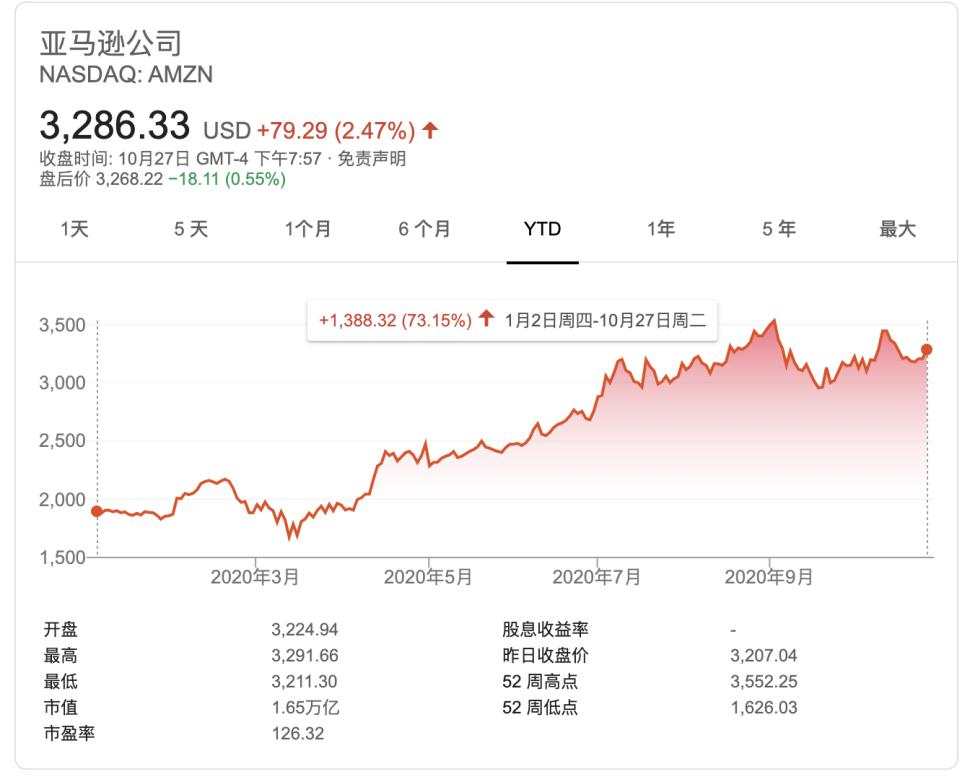Image resolution: width=970 pixels, height=777 pixels.
Task: Click the red up arrow beside 2.47%
Action: pyautogui.click(x=430, y=130)
